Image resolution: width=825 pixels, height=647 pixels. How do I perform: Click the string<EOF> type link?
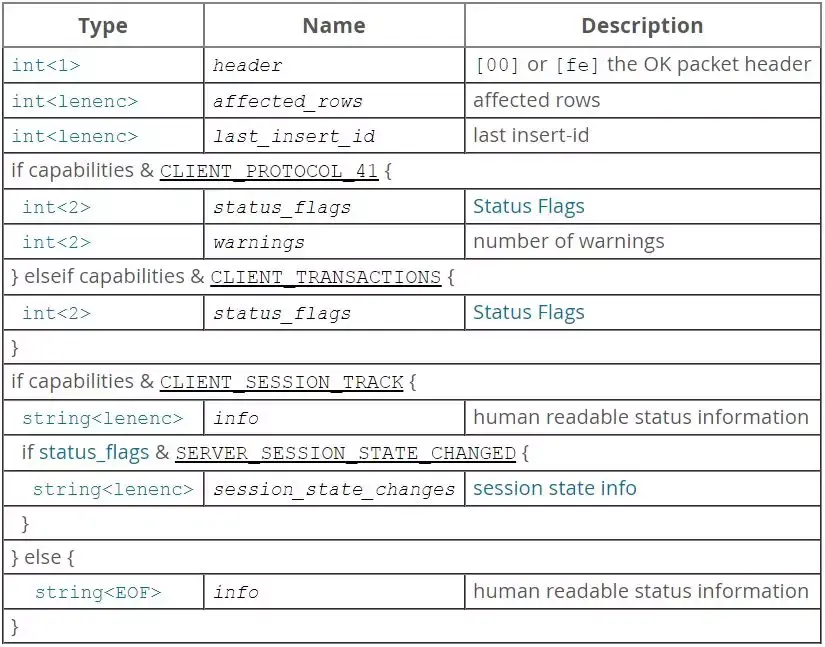98,593
